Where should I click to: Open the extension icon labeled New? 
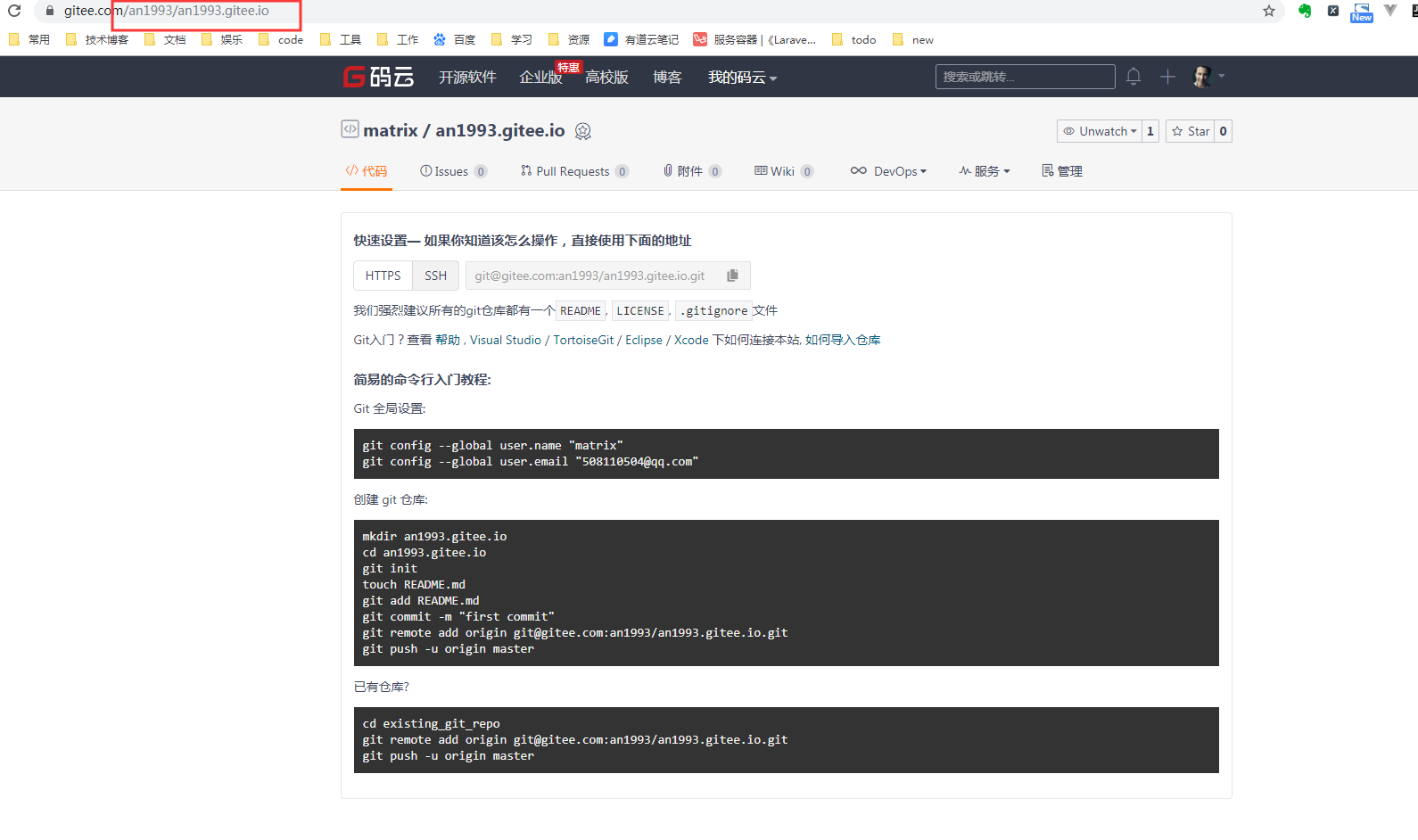1362,12
